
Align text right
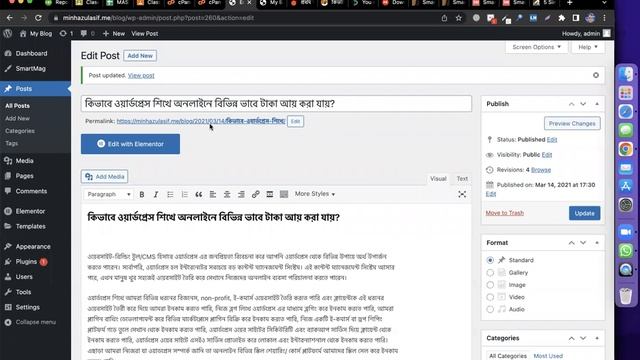tap(241, 194)
